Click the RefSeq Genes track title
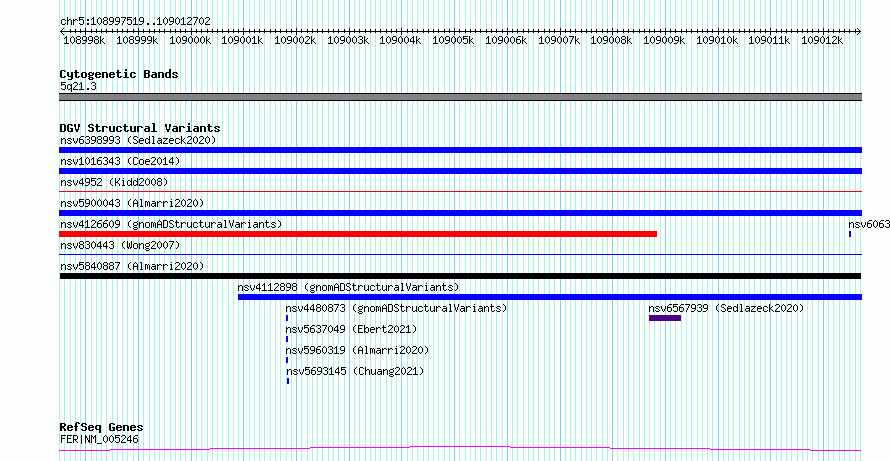The height and width of the screenshot is (461, 890). pyautogui.click(x=102, y=428)
